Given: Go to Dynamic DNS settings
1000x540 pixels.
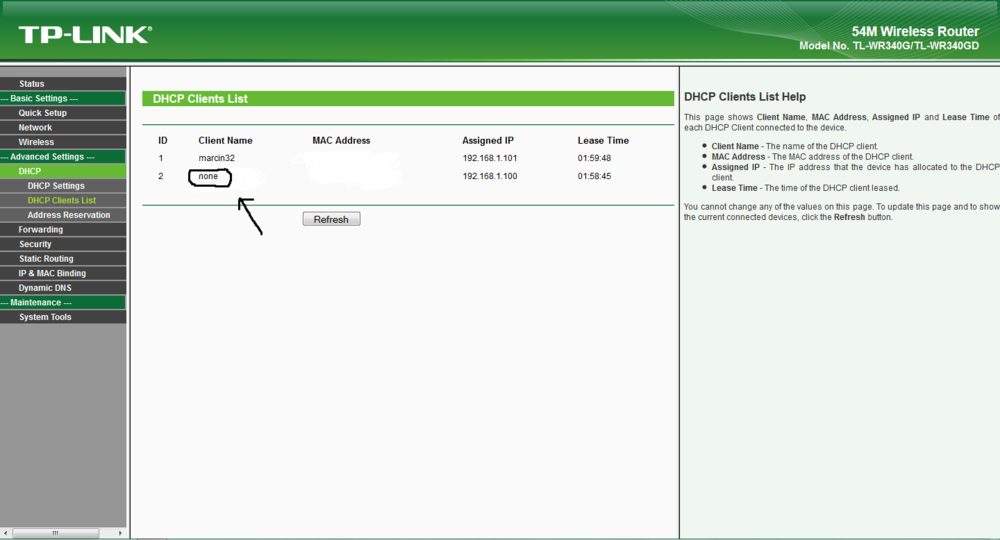Looking at the screenshot, I should pos(45,288).
